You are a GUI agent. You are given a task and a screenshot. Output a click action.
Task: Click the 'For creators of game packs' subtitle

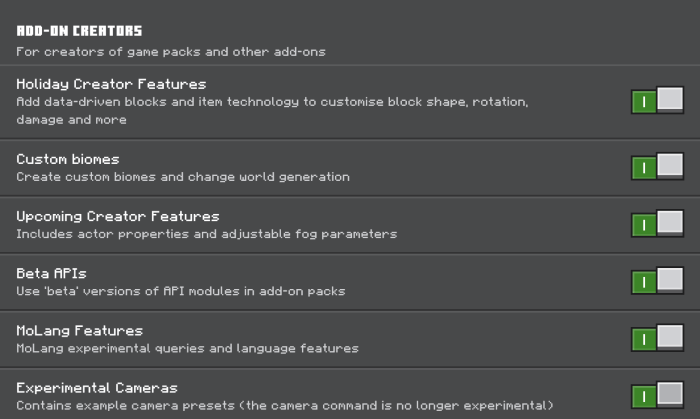point(171,51)
